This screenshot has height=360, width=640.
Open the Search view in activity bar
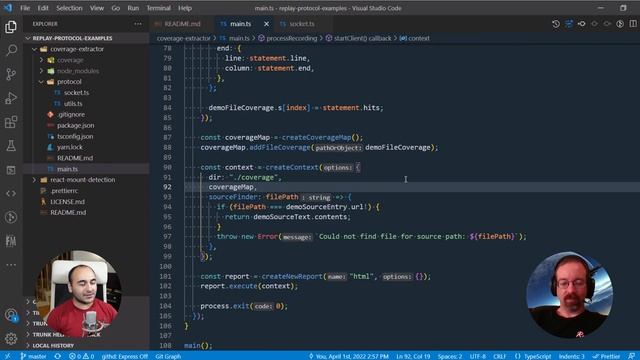coord(11,50)
